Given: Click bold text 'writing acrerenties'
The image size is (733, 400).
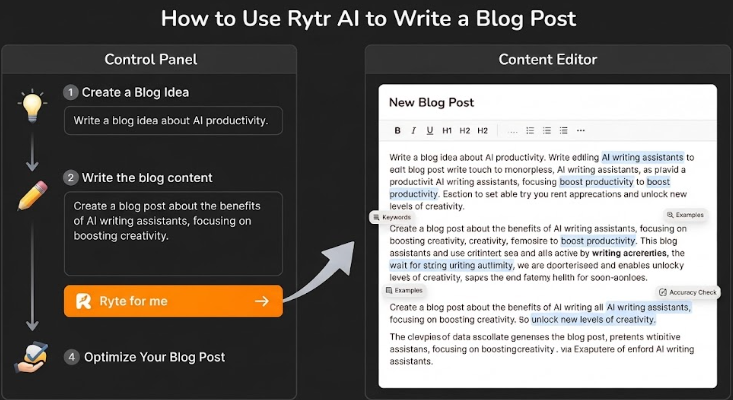Looking at the screenshot, I should 629,253.
